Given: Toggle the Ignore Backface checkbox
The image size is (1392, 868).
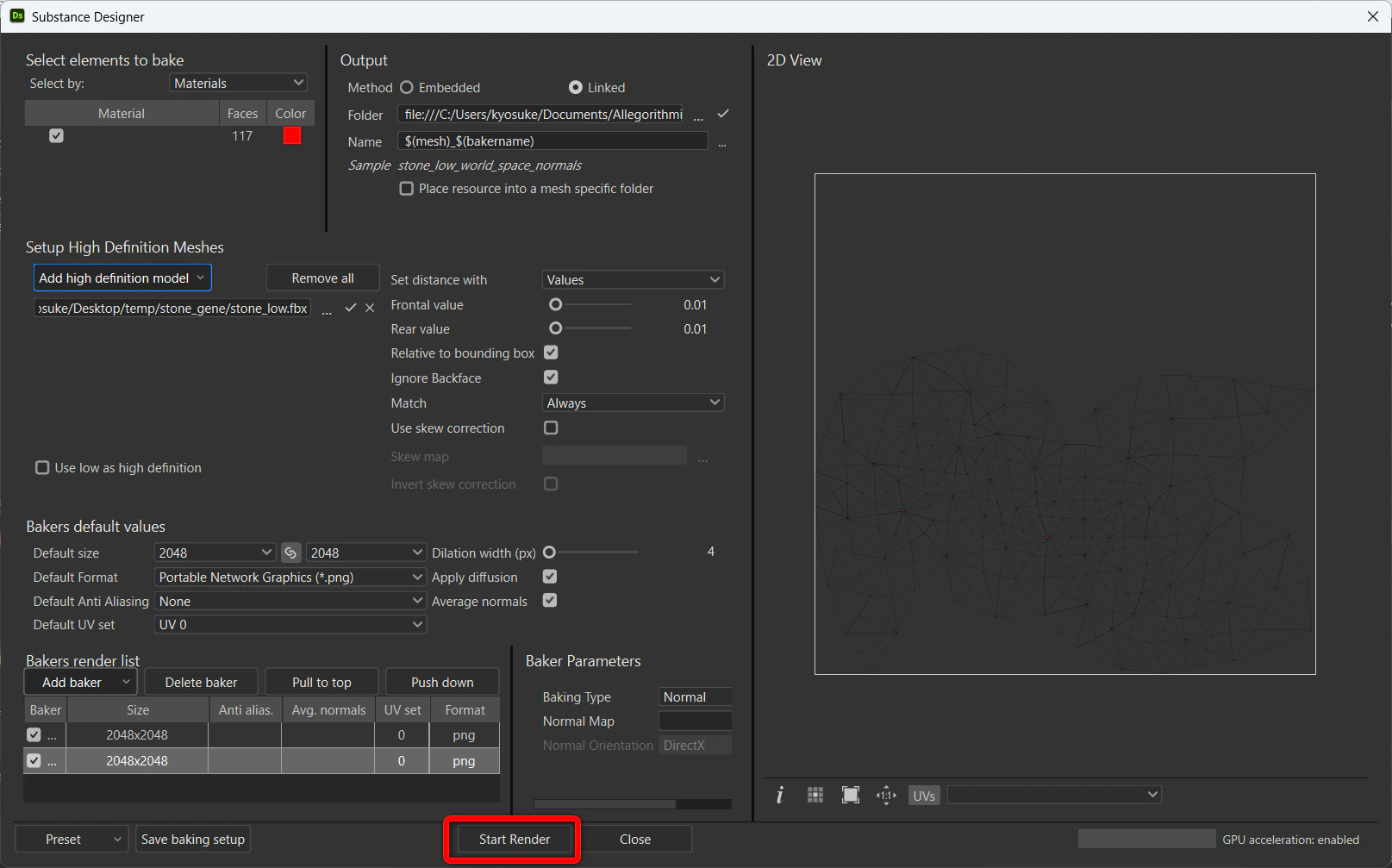Looking at the screenshot, I should (x=551, y=378).
